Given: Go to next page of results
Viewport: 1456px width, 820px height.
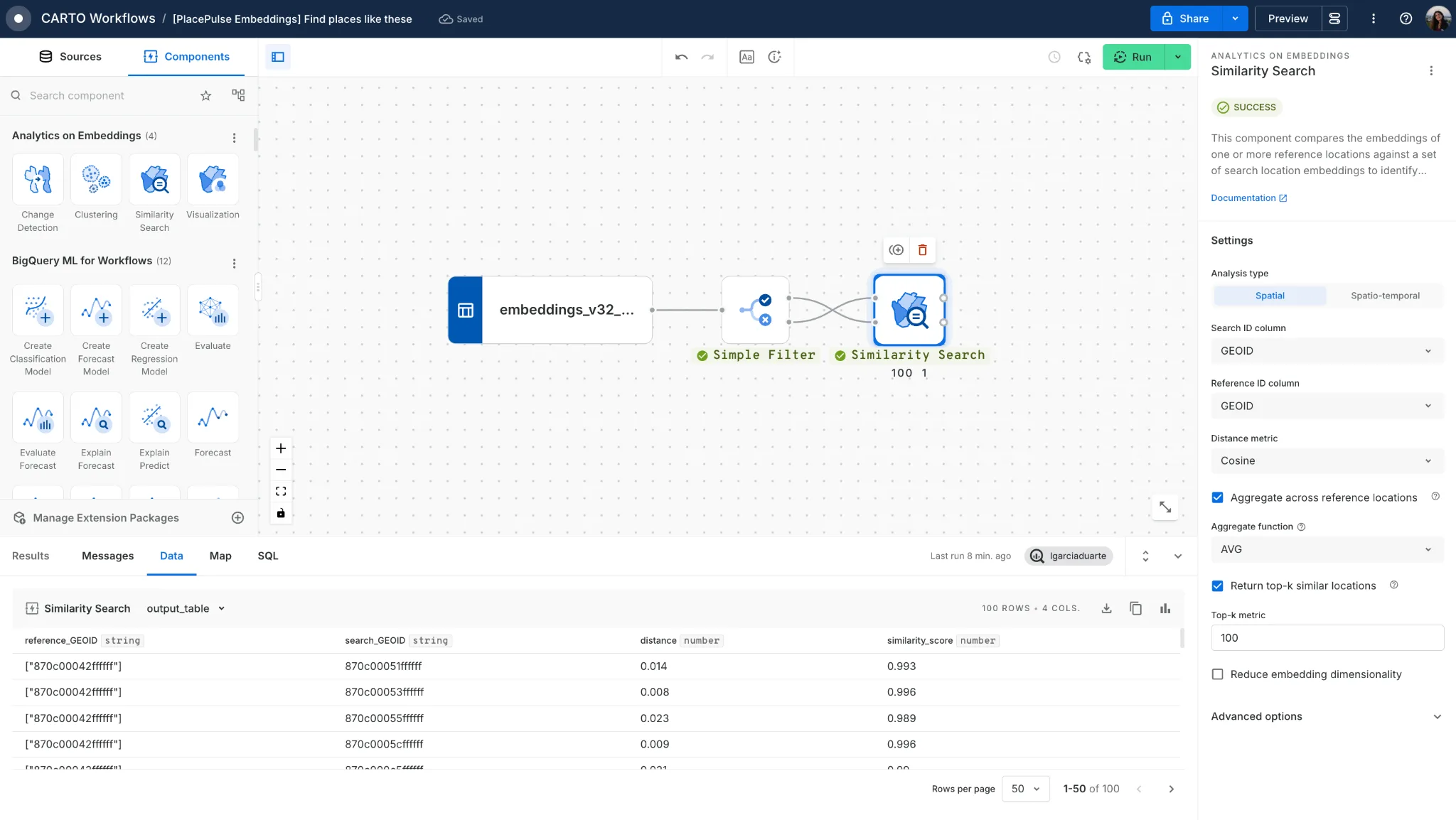Looking at the screenshot, I should point(1171,789).
